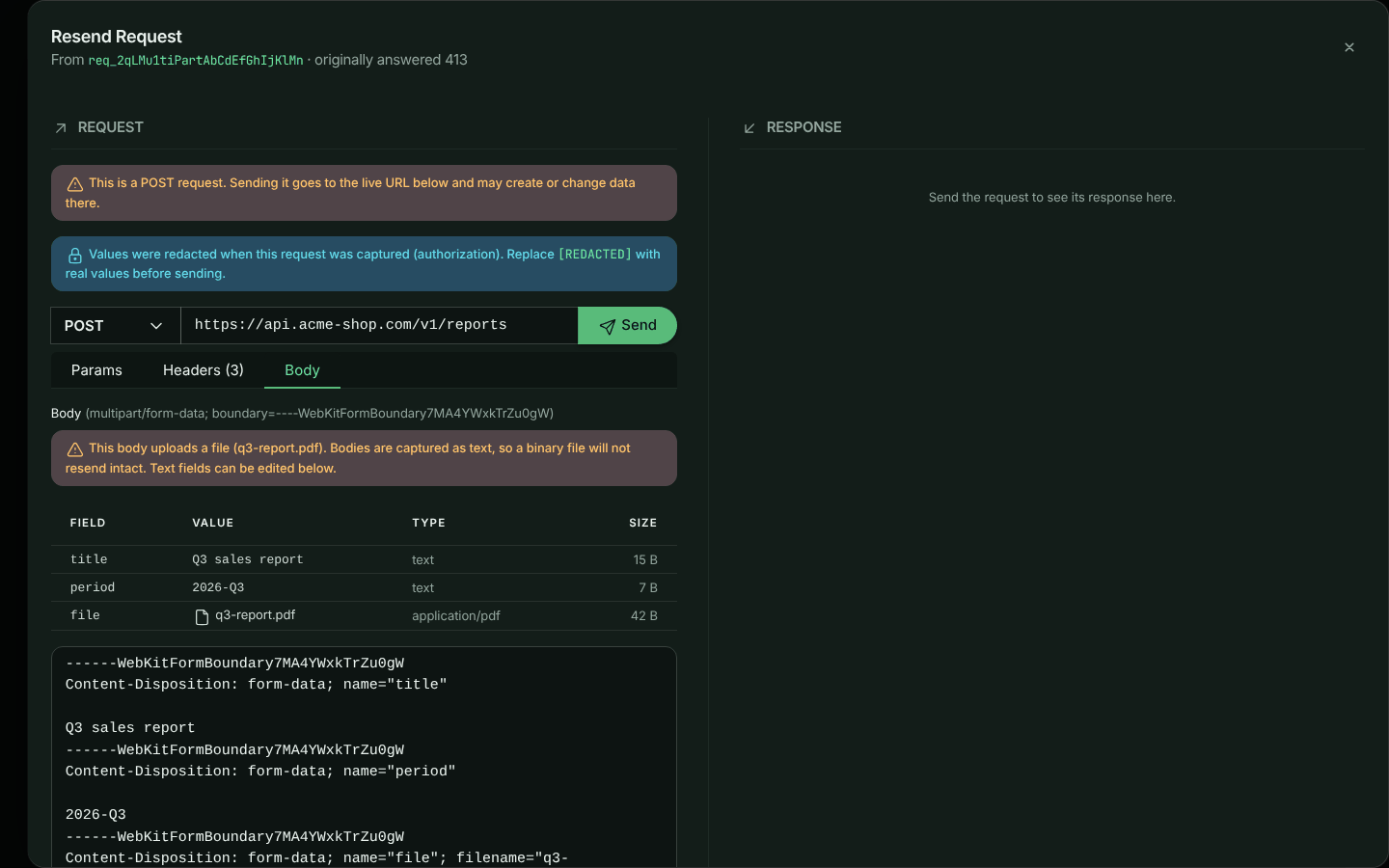Click the 'q3-report.pdf' file name
This screenshot has height=868, width=1389.
[x=255, y=615]
